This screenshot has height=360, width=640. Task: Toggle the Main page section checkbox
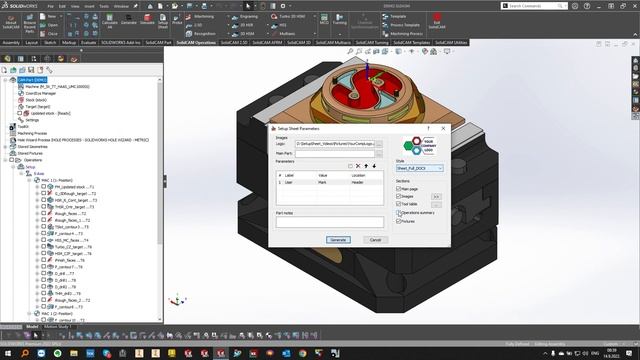(x=398, y=189)
